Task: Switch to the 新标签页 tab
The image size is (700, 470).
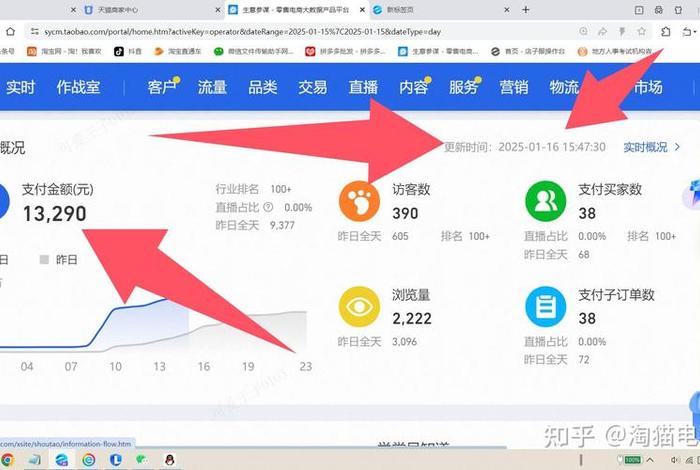Action: [x=442, y=10]
